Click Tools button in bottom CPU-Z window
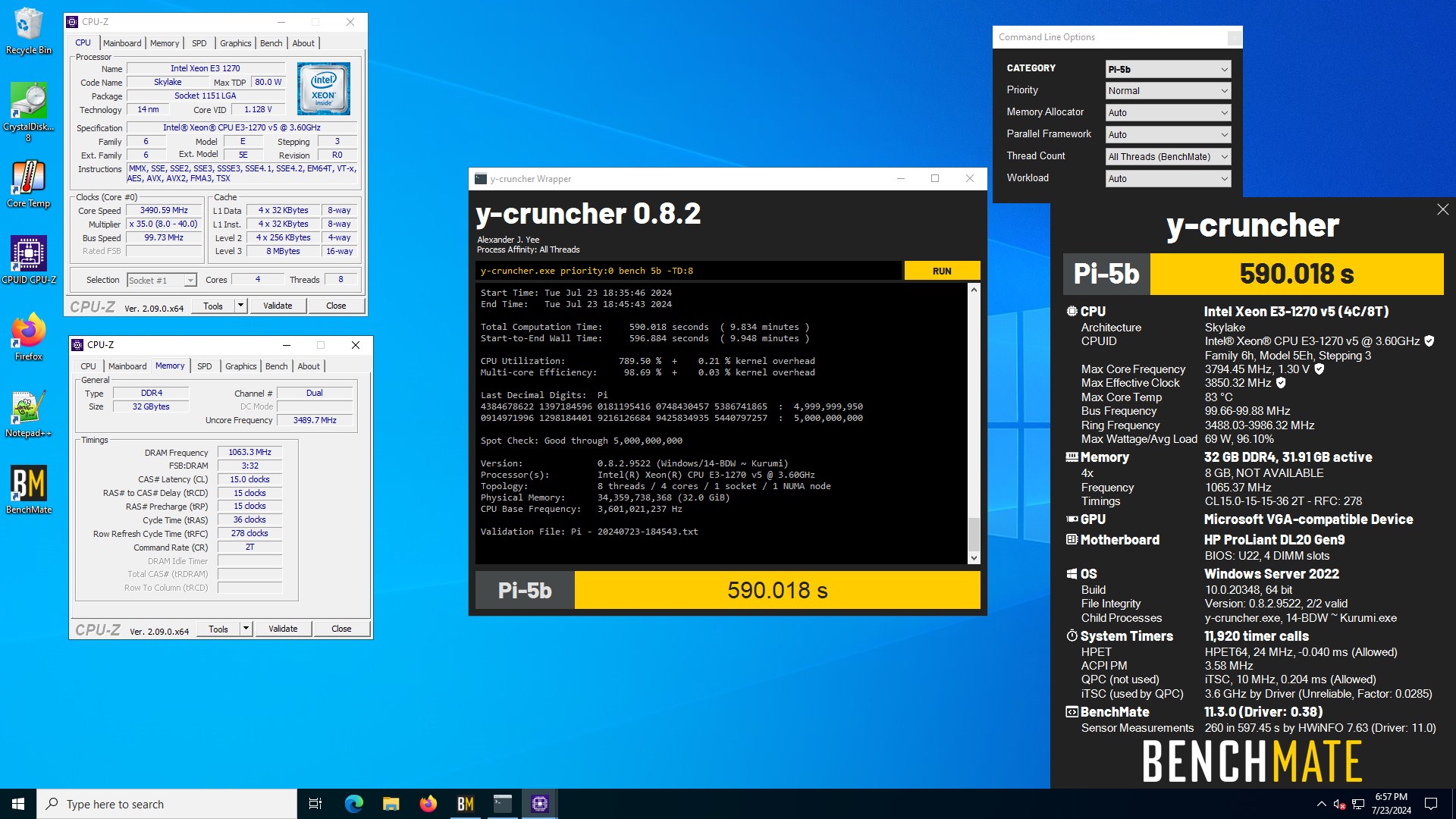Image resolution: width=1456 pixels, height=819 pixels. click(218, 629)
